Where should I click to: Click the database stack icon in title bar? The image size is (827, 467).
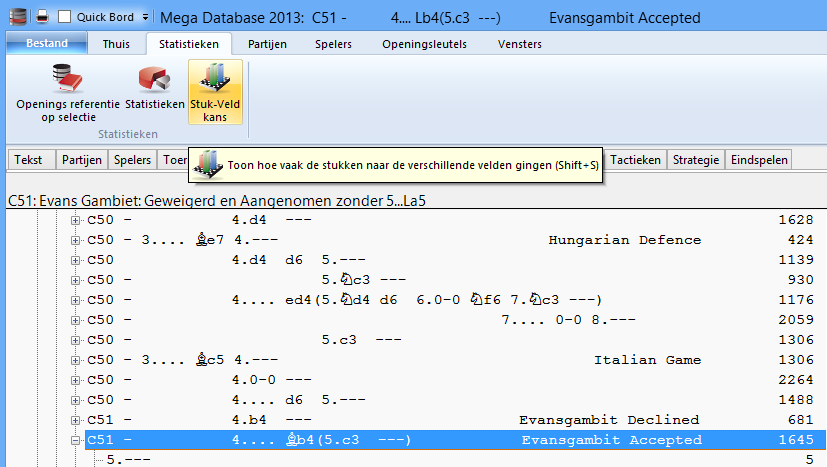pyautogui.click(x=17, y=17)
